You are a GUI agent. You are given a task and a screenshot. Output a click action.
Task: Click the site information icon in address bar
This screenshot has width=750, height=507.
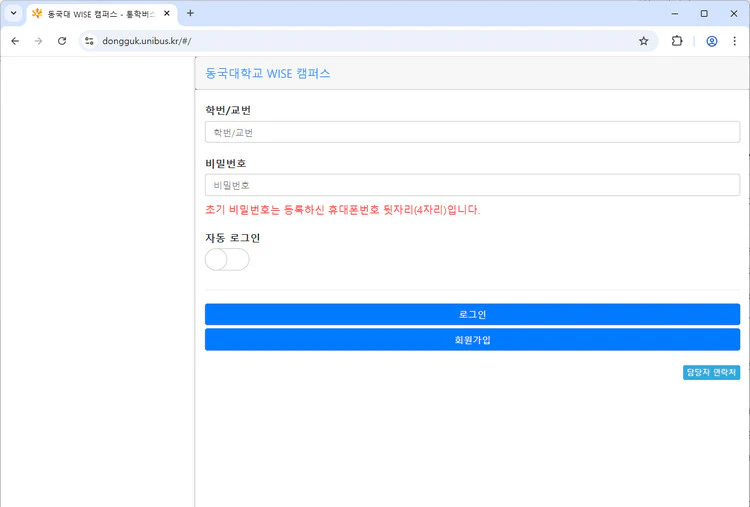click(x=89, y=41)
